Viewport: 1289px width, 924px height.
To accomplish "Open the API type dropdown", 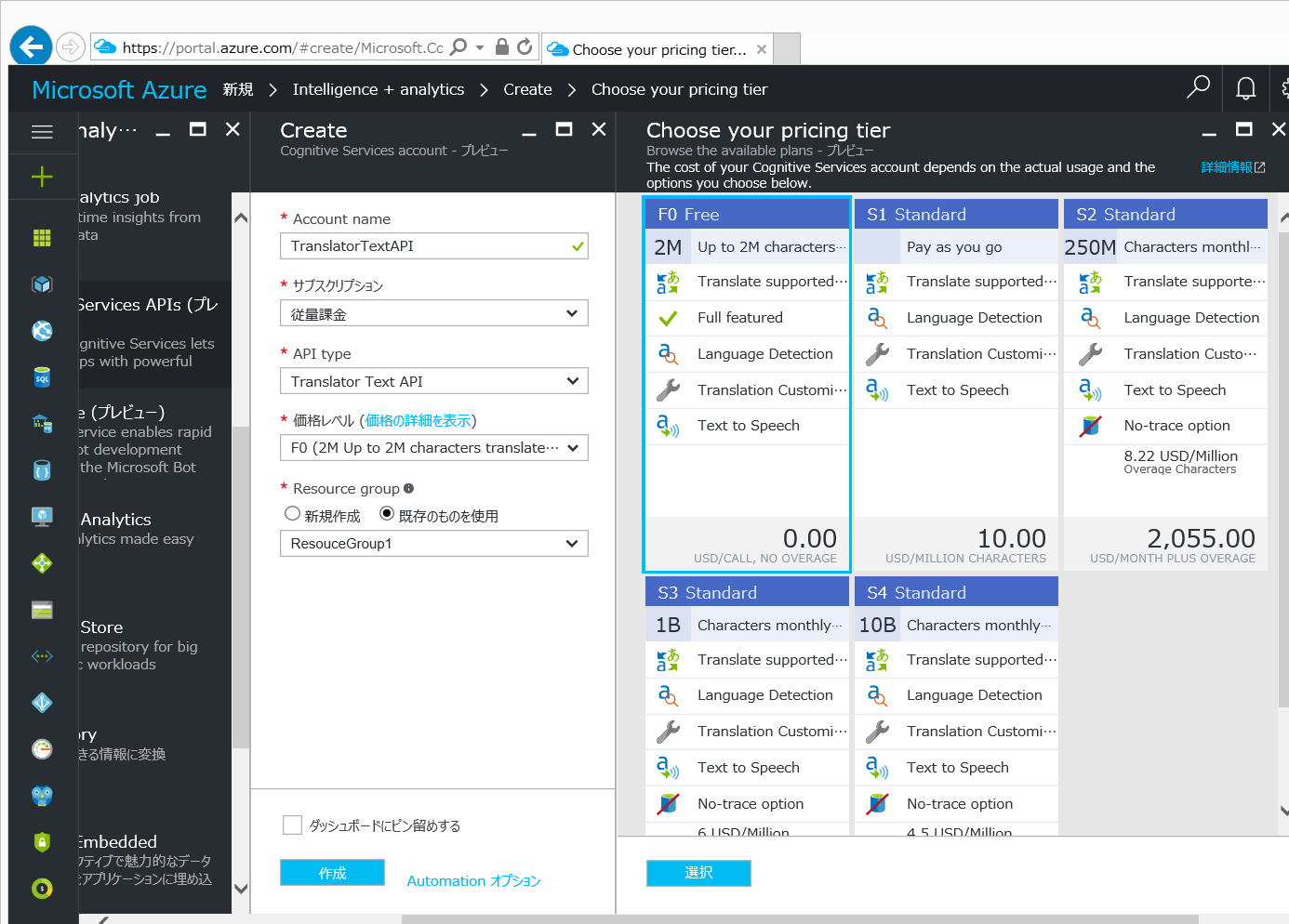I will point(434,381).
